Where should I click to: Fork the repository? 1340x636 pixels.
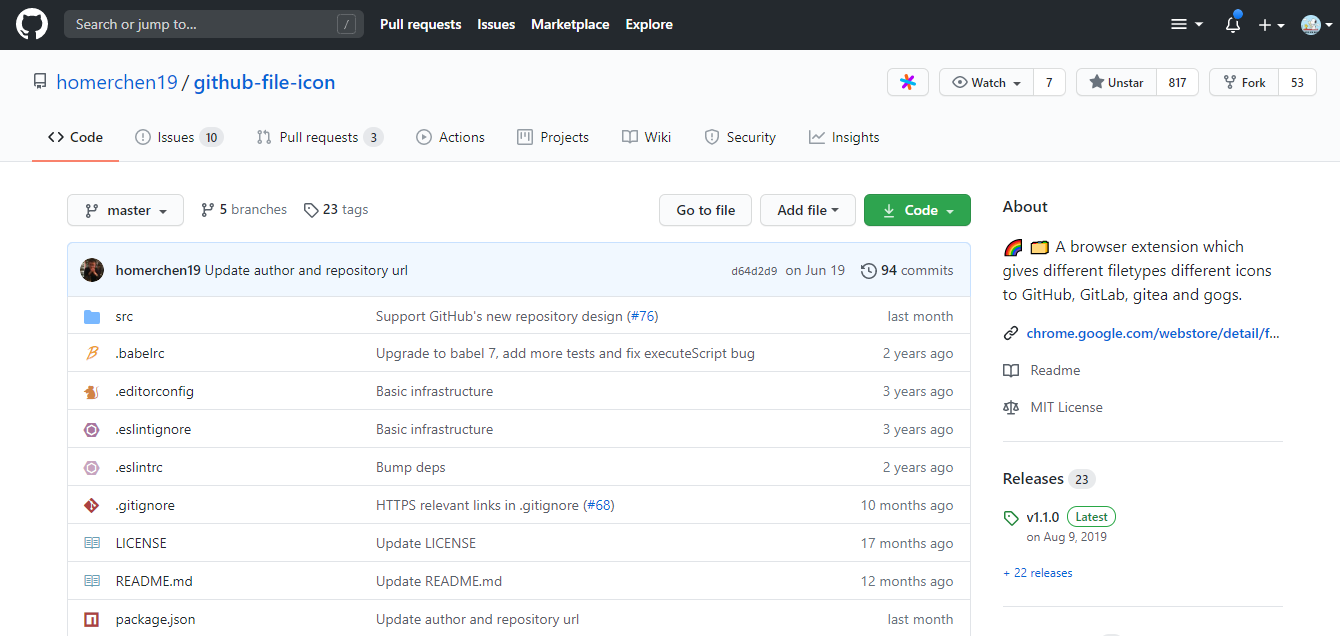(x=1243, y=82)
